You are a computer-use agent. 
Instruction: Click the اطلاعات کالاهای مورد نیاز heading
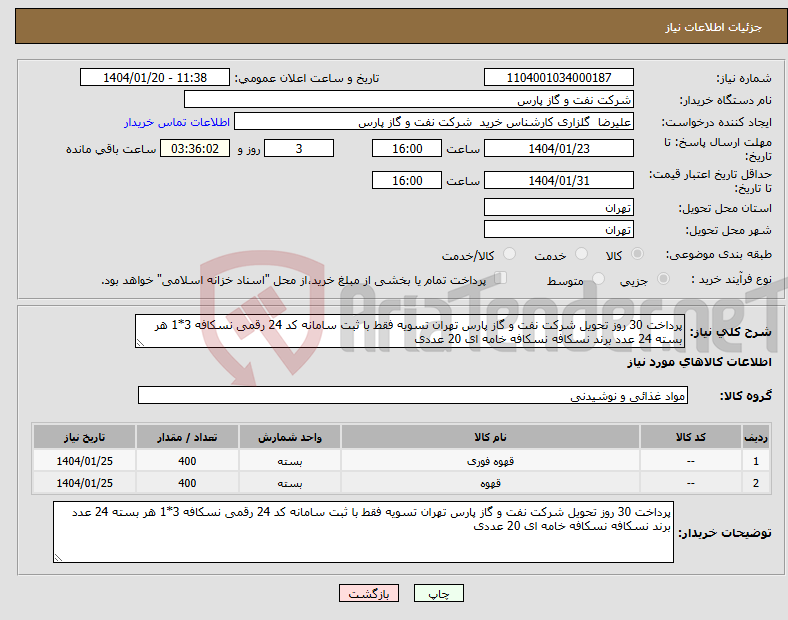coord(699,362)
